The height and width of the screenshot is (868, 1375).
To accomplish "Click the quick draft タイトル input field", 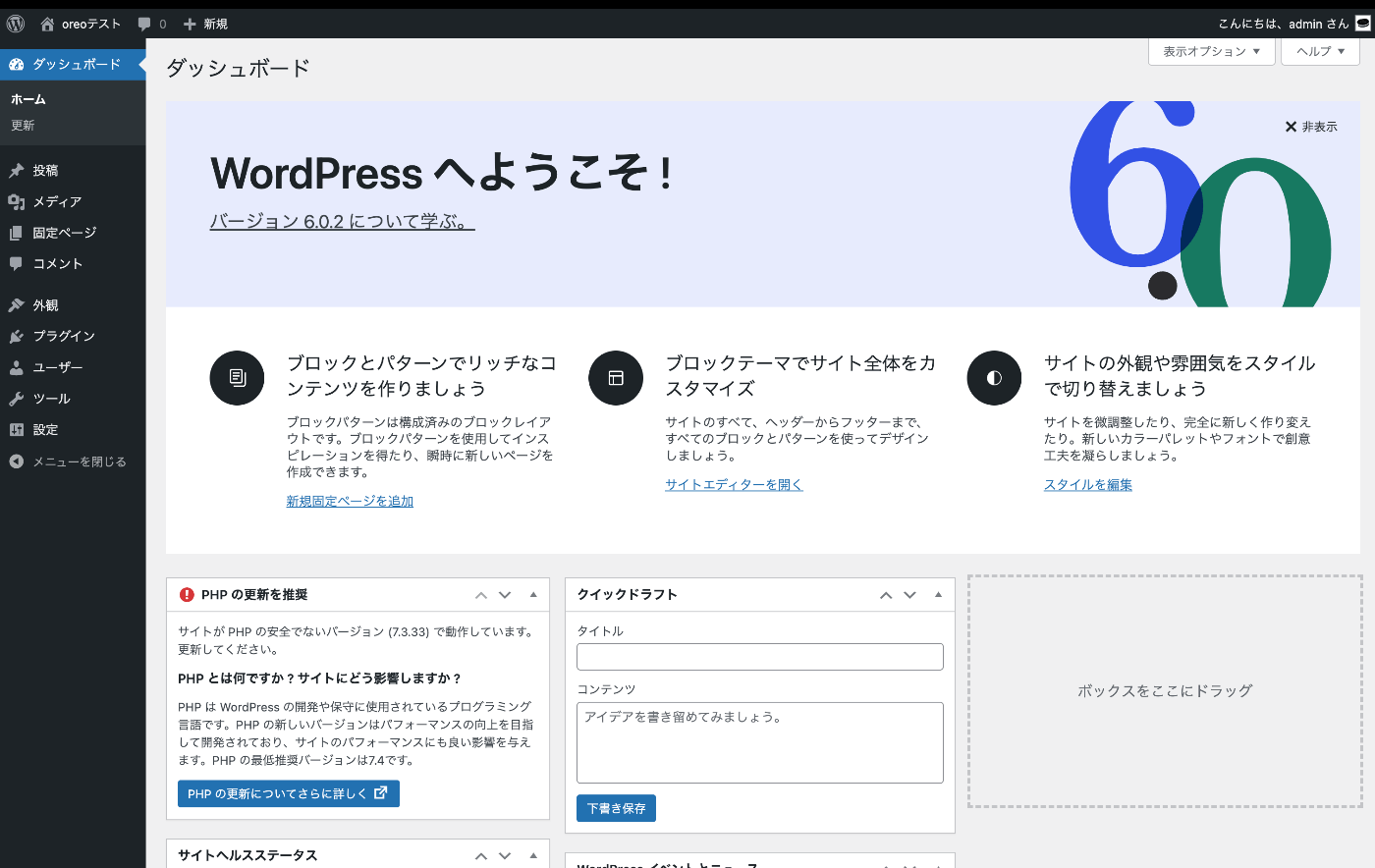I will [760, 657].
